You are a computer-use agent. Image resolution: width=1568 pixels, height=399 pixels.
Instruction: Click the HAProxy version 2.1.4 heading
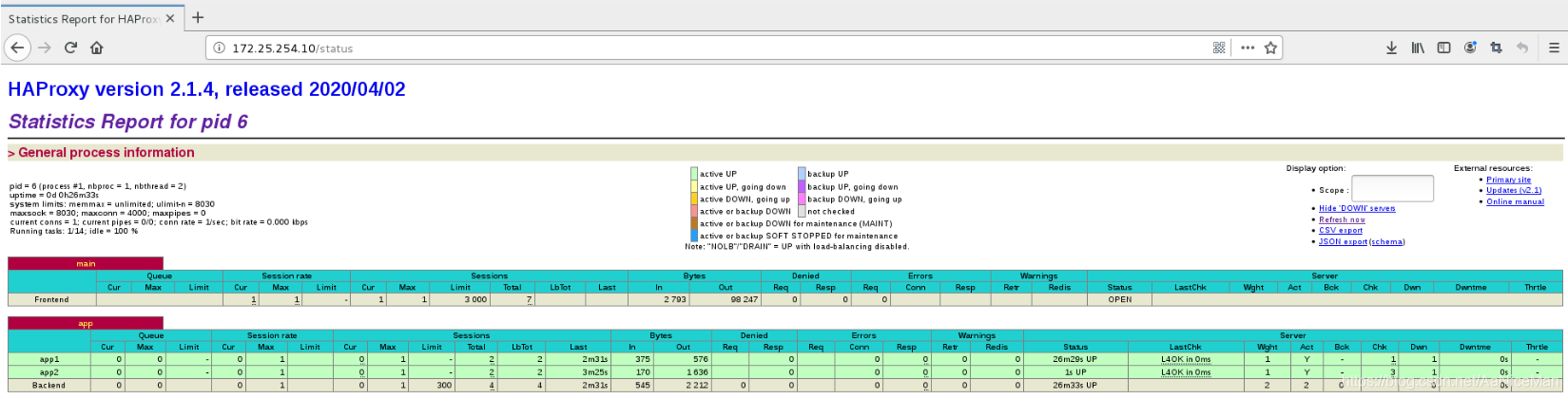tap(206, 89)
